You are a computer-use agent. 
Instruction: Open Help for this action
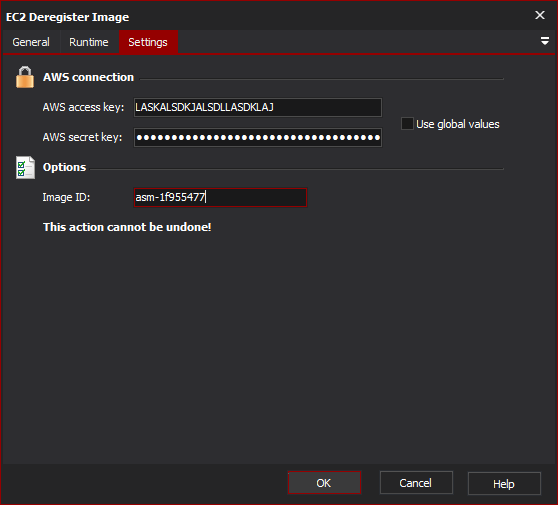[x=504, y=484]
